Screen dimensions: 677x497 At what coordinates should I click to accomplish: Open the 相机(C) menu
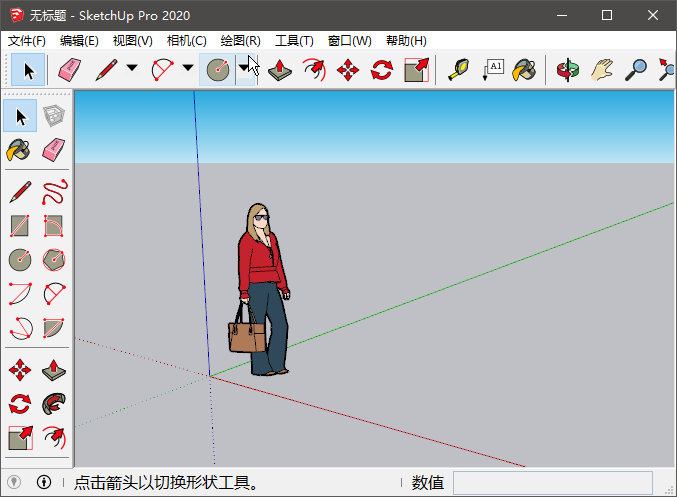coord(187,41)
